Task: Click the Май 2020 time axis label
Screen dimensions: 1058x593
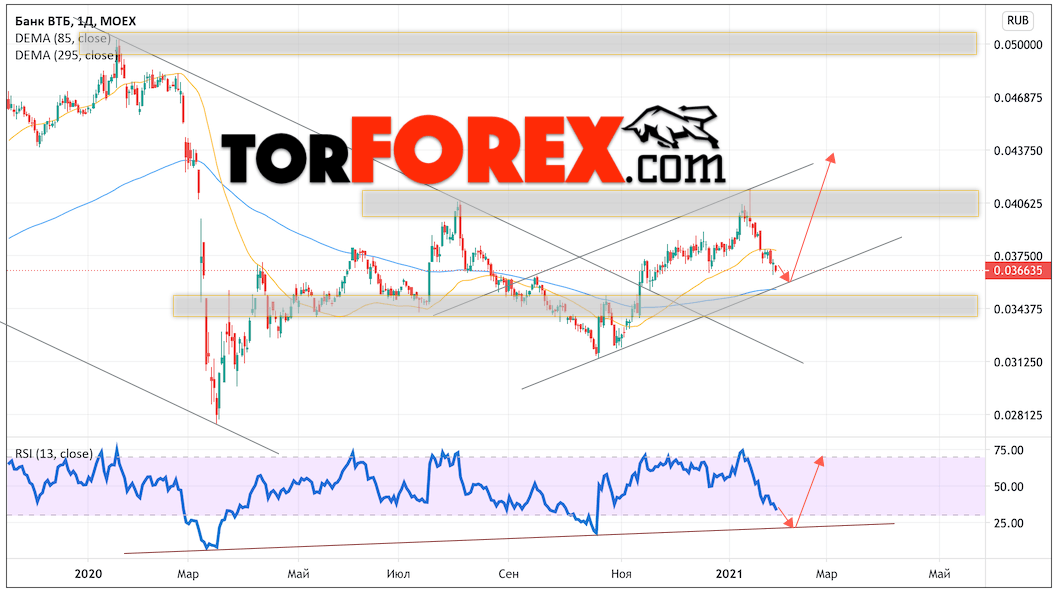Action: coord(298,574)
